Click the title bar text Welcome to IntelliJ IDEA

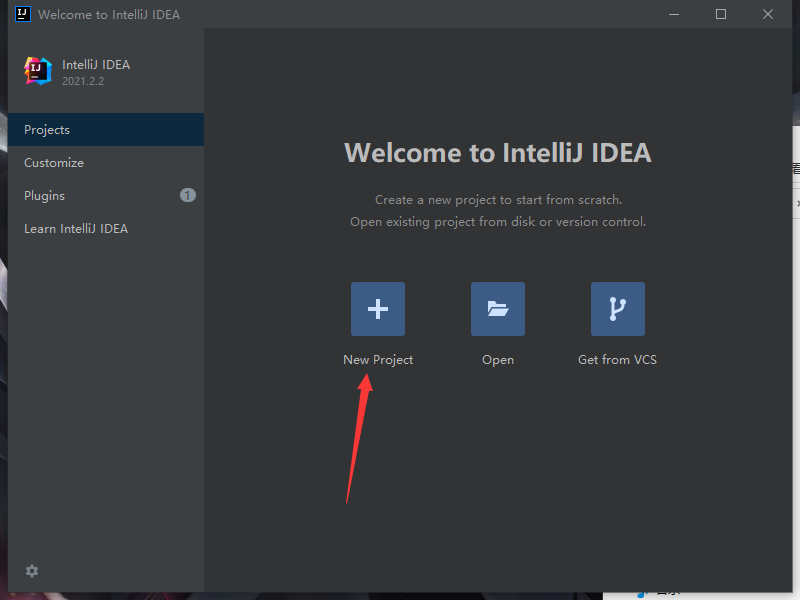click(109, 15)
